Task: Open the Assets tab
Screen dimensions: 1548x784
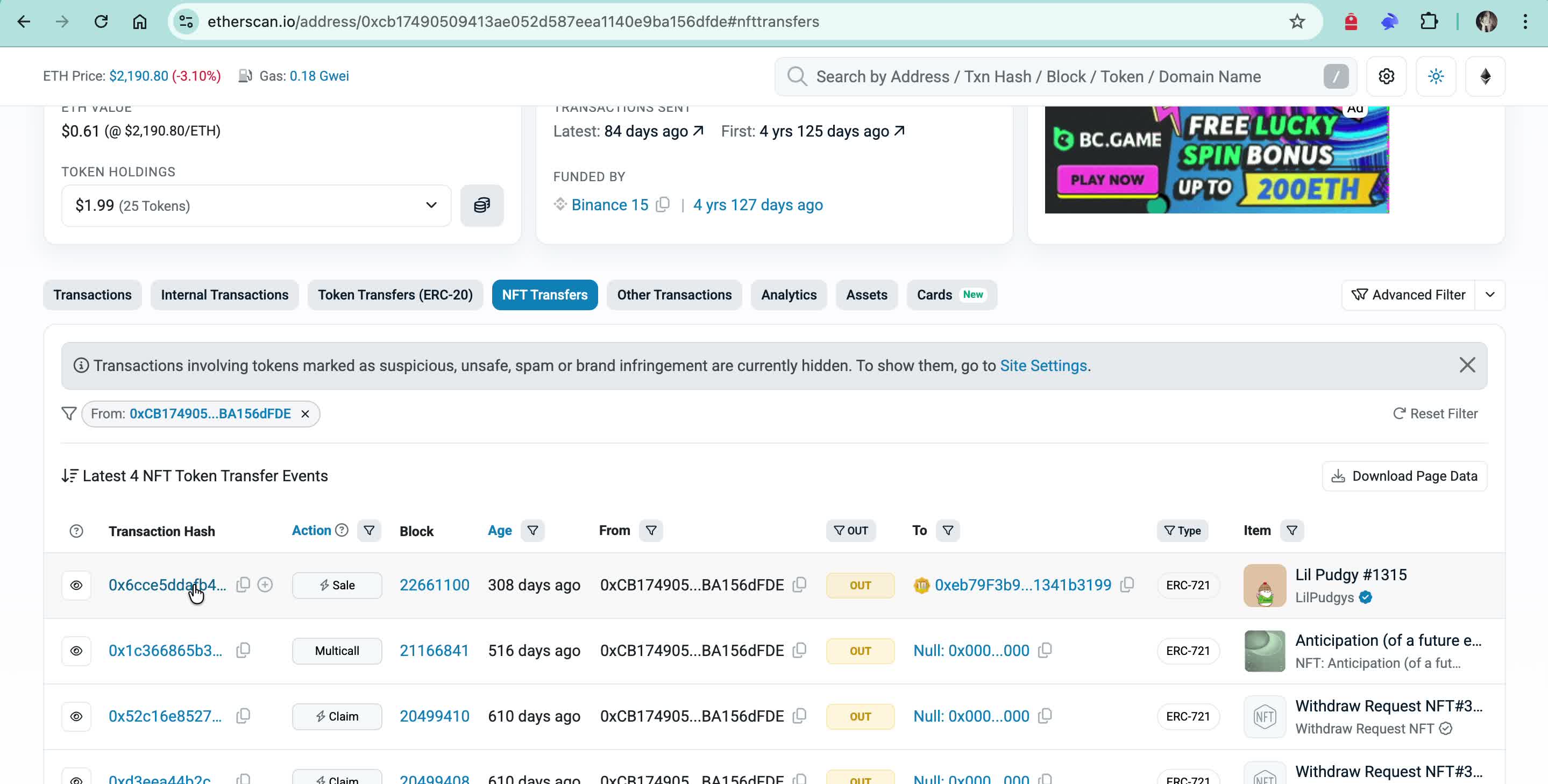Action: (867, 295)
